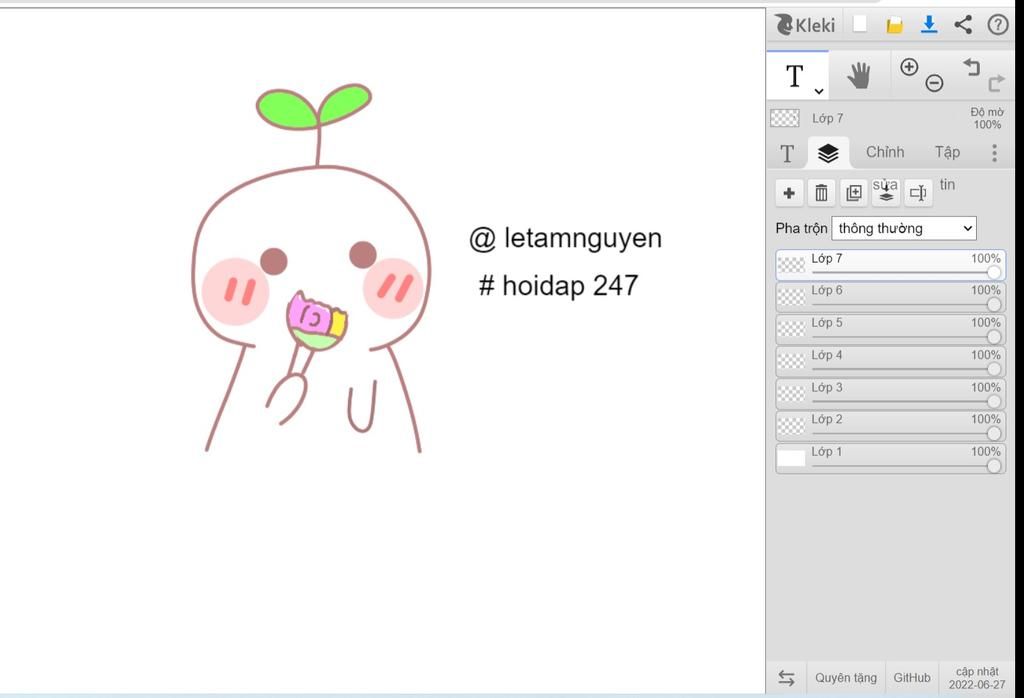Image resolution: width=1024 pixels, height=698 pixels.
Task: Click the undo arrow icon
Action: (971, 67)
